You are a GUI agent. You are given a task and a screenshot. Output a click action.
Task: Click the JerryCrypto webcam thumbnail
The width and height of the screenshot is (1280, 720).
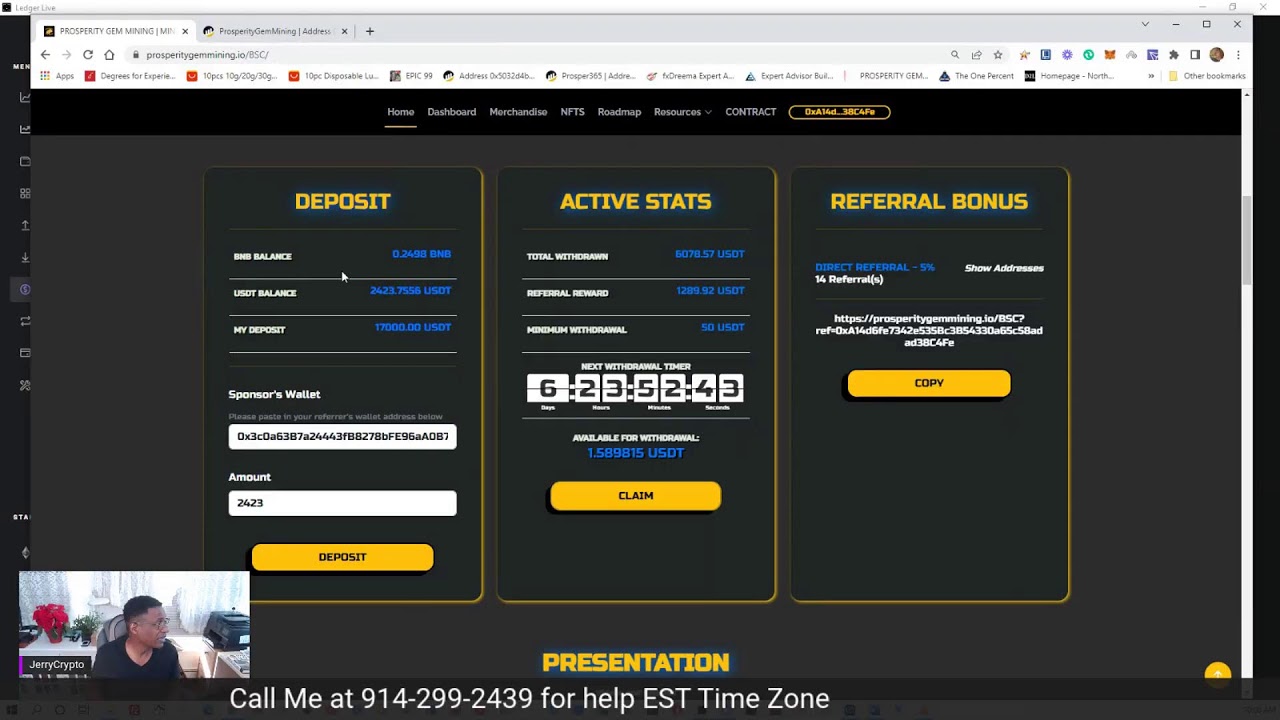click(x=134, y=625)
